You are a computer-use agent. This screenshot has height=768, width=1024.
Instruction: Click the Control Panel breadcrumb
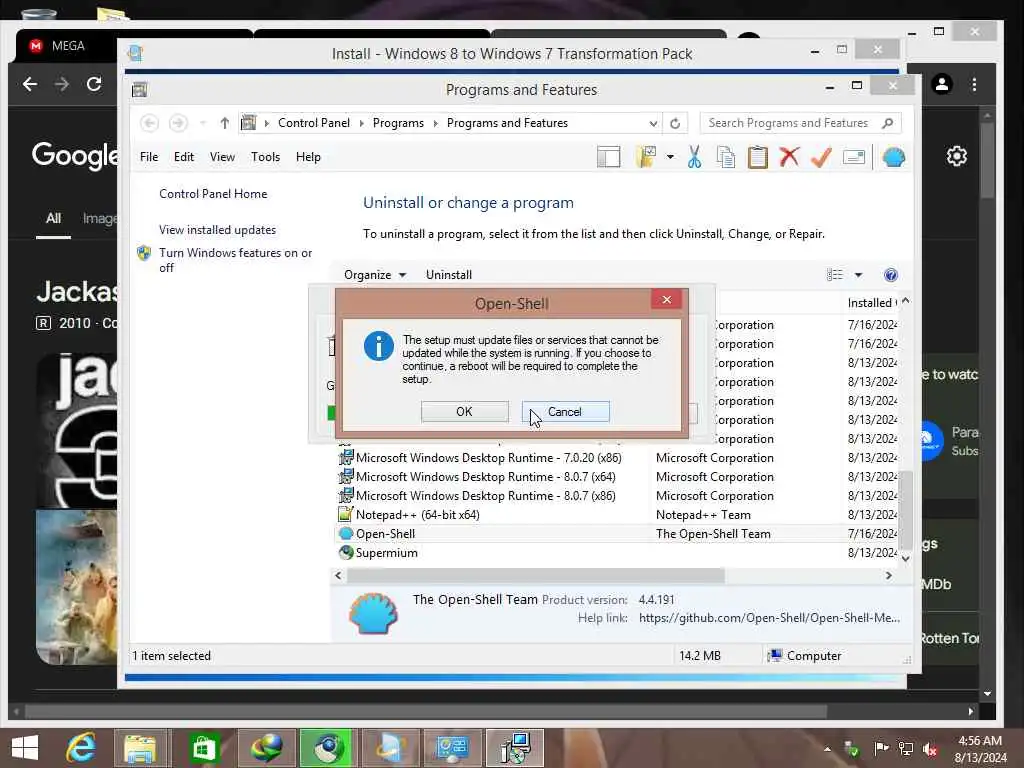(314, 123)
